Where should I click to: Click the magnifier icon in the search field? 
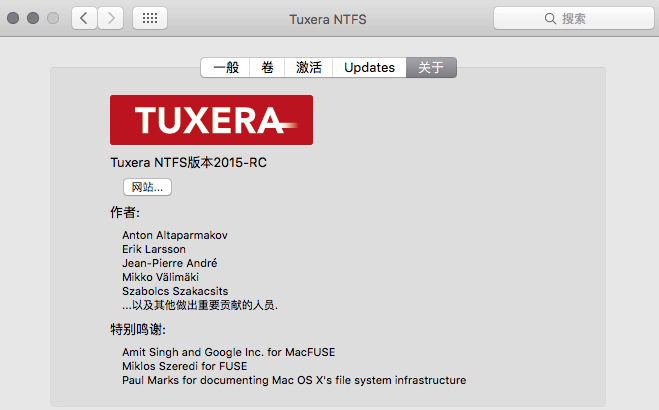tap(550, 18)
